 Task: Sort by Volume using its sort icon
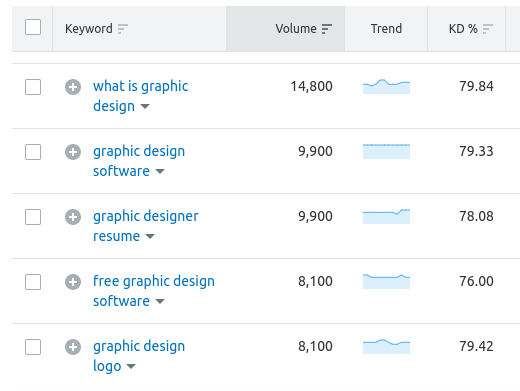(327, 29)
